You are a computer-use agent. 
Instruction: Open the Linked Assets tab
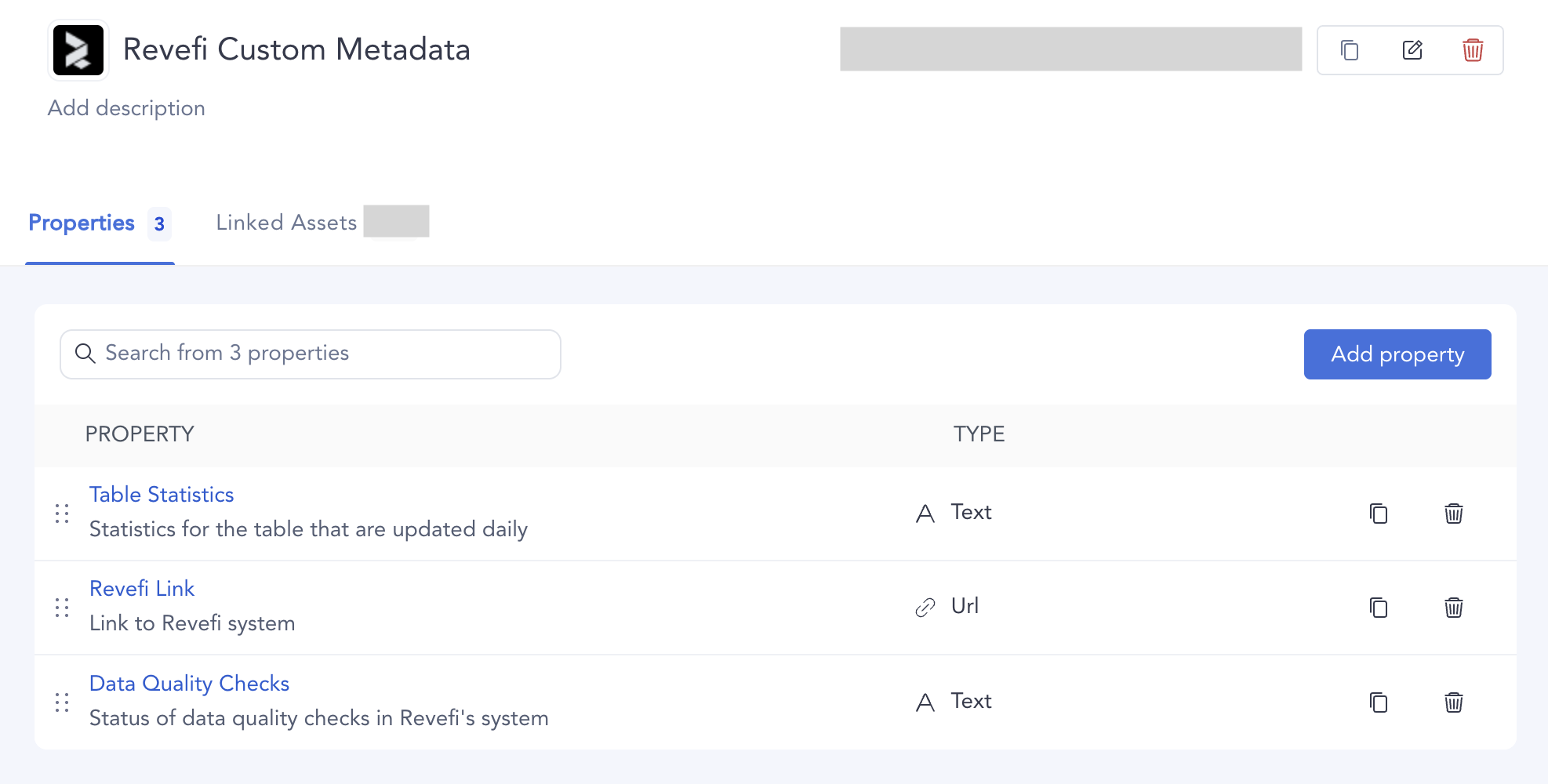click(286, 223)
